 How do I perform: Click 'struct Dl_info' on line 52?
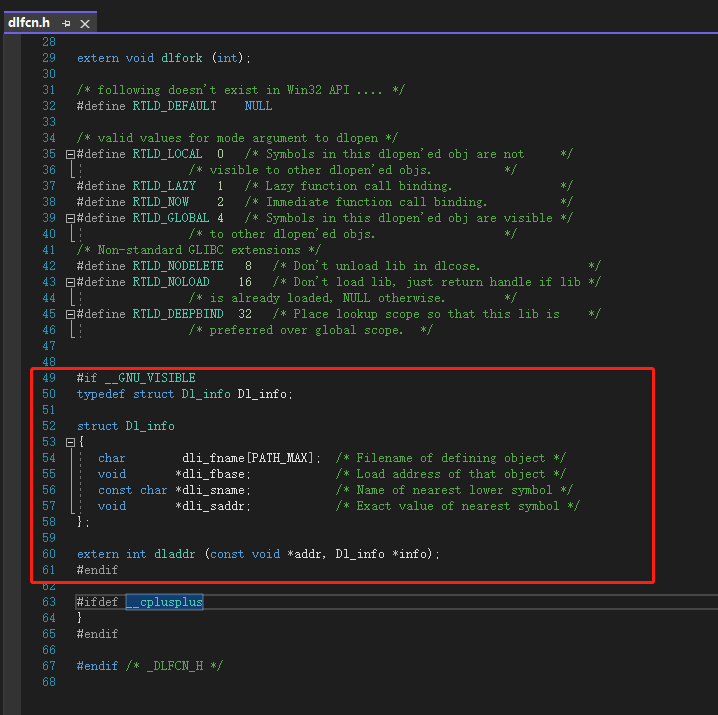(125, 426)
